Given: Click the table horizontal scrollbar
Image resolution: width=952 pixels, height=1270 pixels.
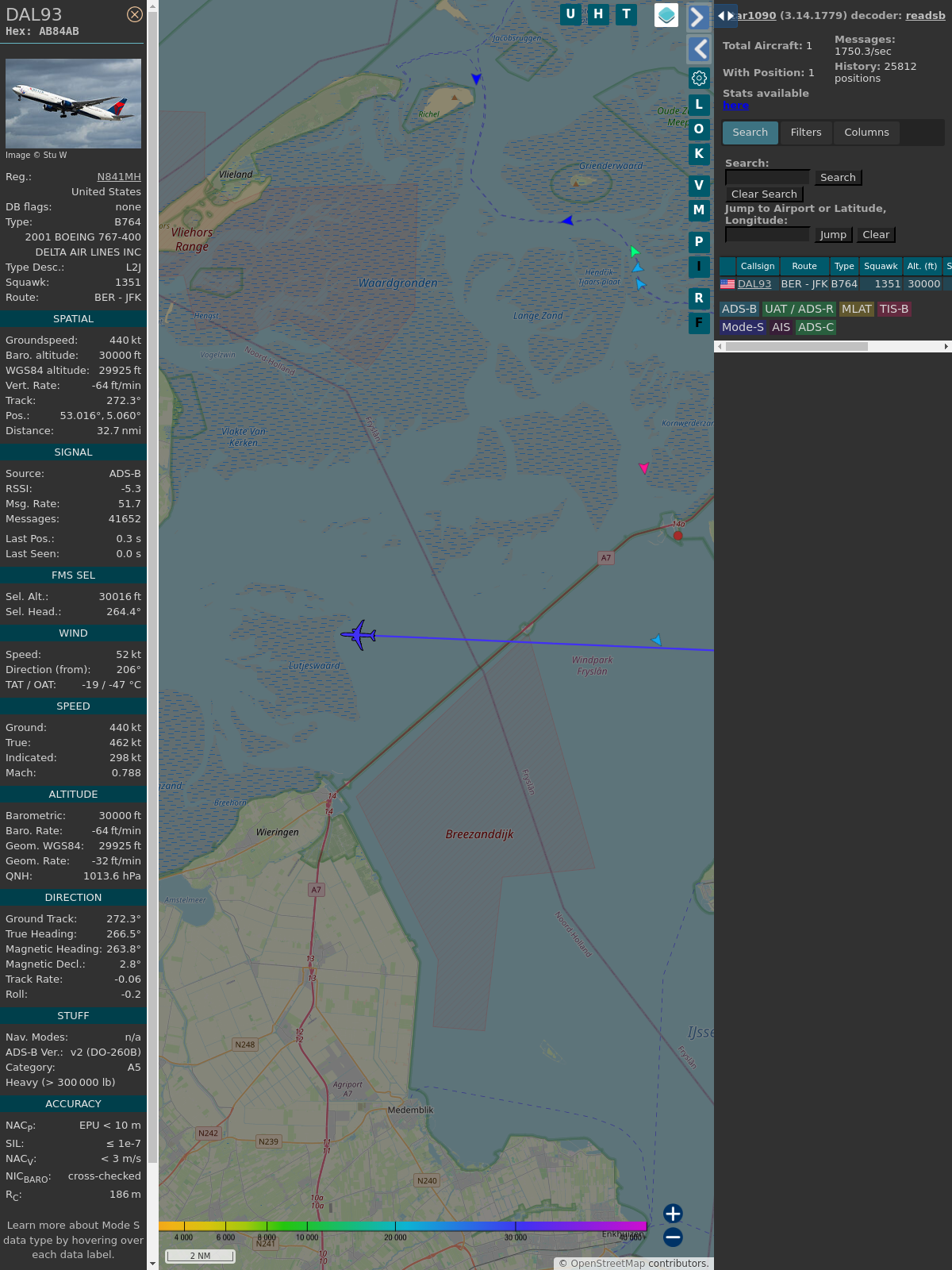Looking at the screenshot, I should 797,346.
